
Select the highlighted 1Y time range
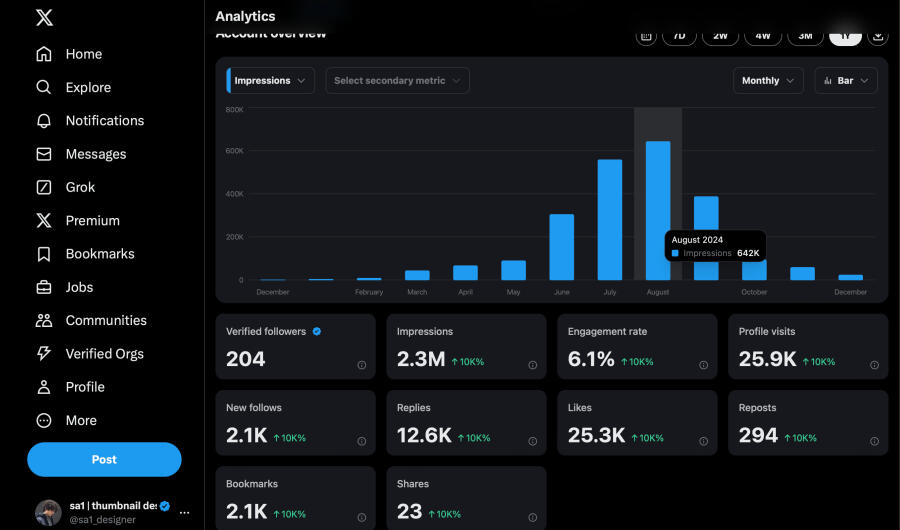coord(845,36)
